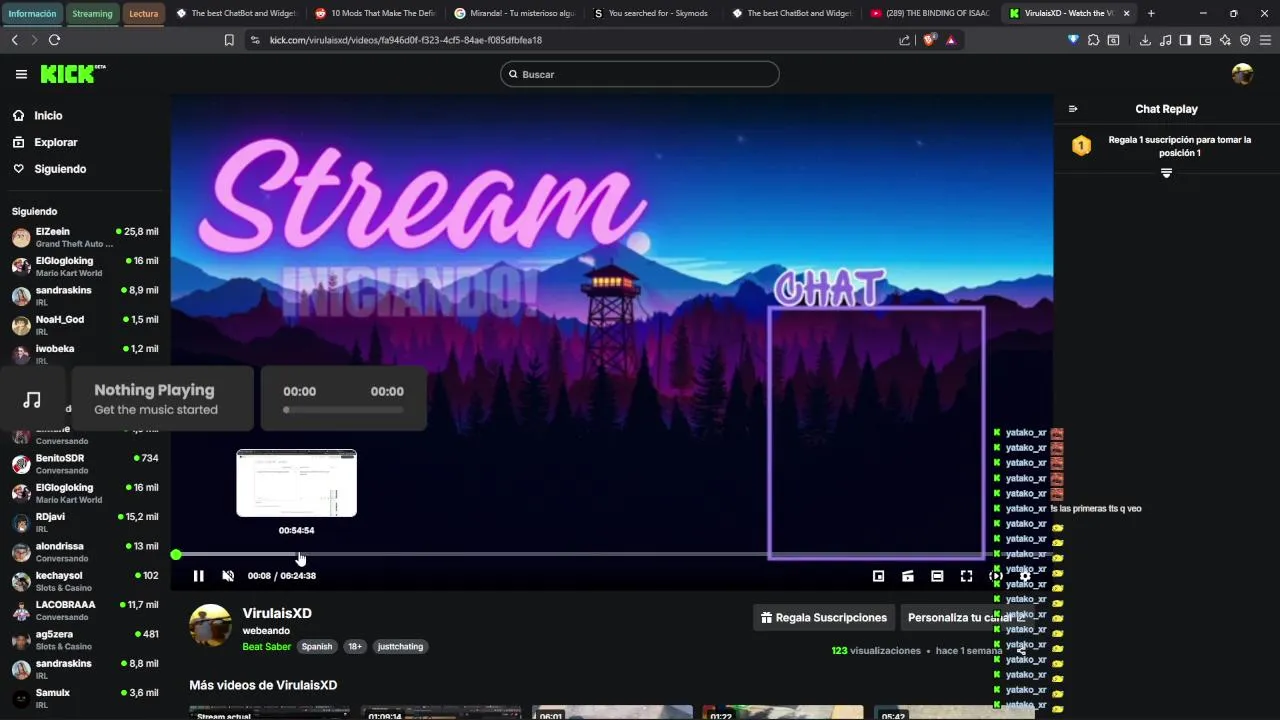Open the browser extensions puzzle icon

pyautogui.click(x=1093, y=40)
